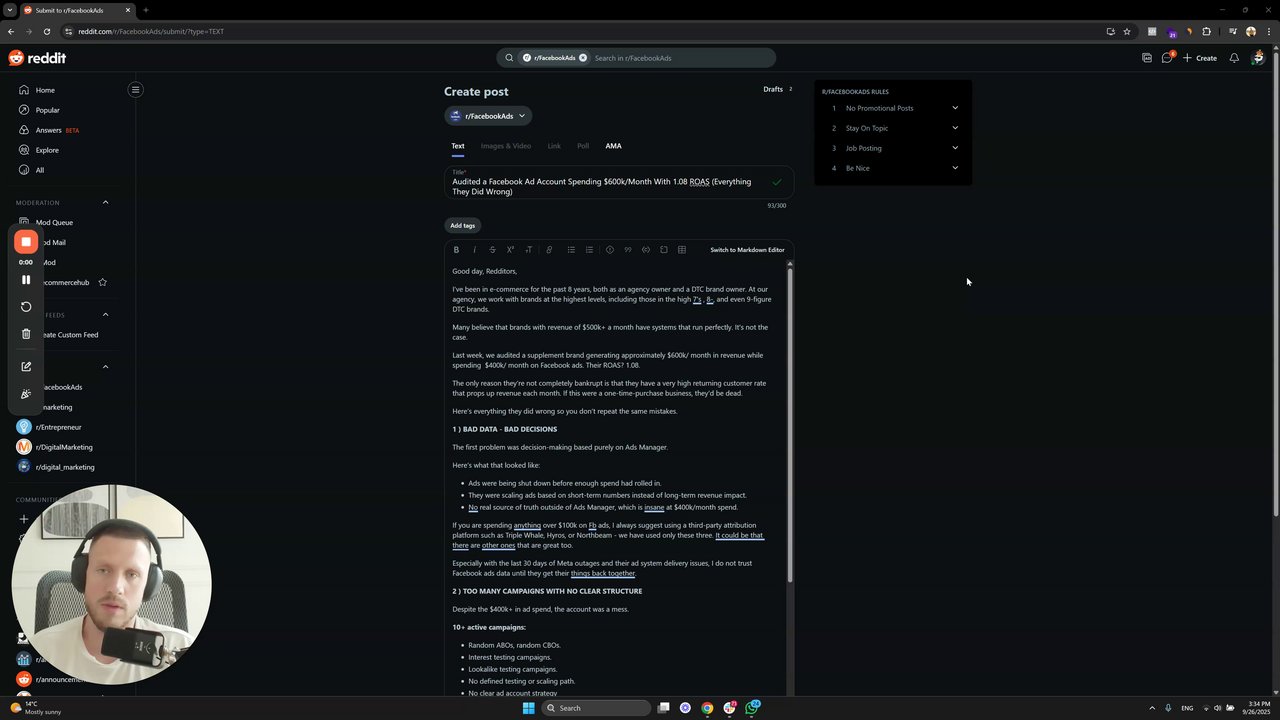Viewport: 1280px width, 720px height.
Task: Remove the r/FacebookAds search scope filter
Action: 583,58
